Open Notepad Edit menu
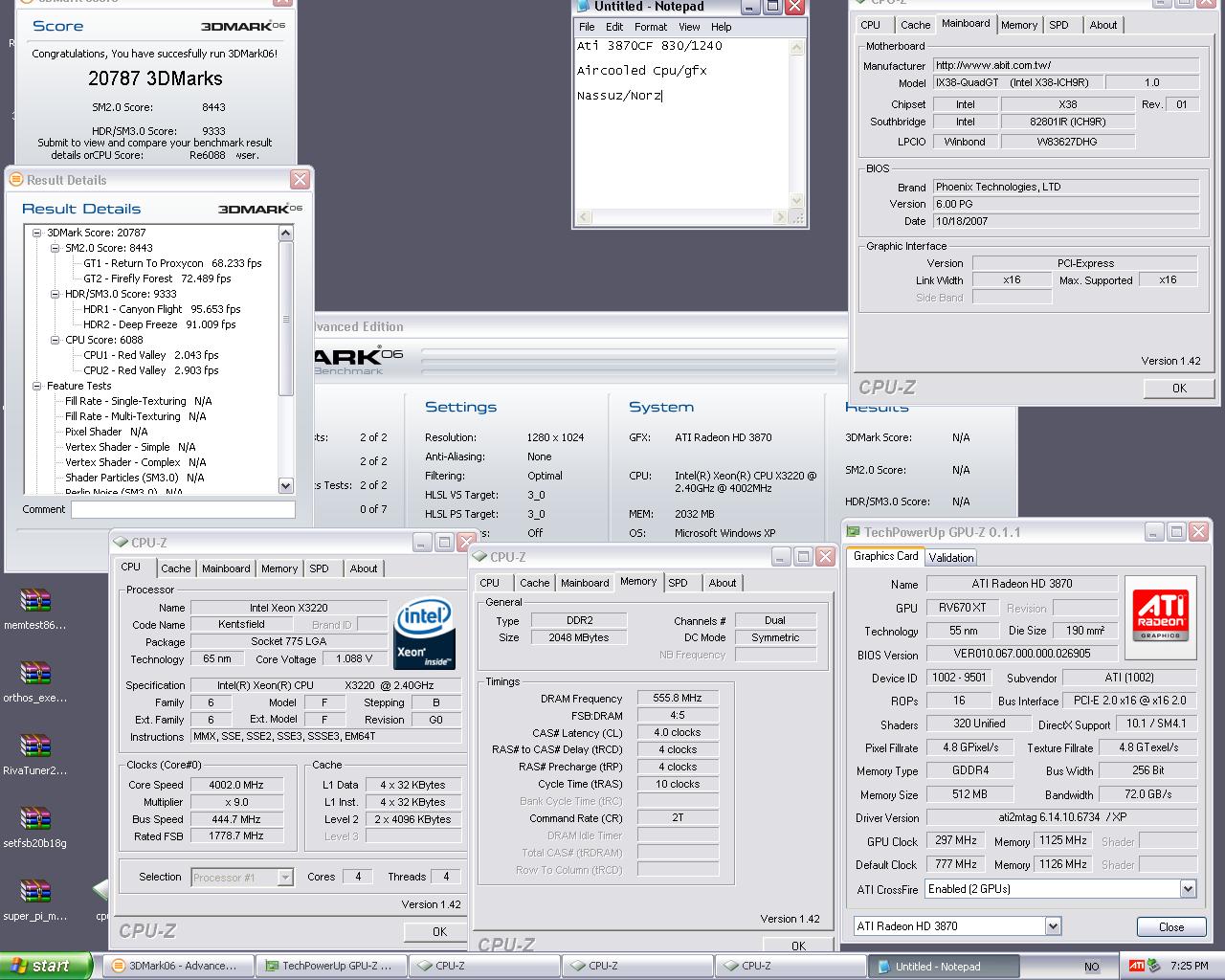1225x980 pixels. [614, 27]
